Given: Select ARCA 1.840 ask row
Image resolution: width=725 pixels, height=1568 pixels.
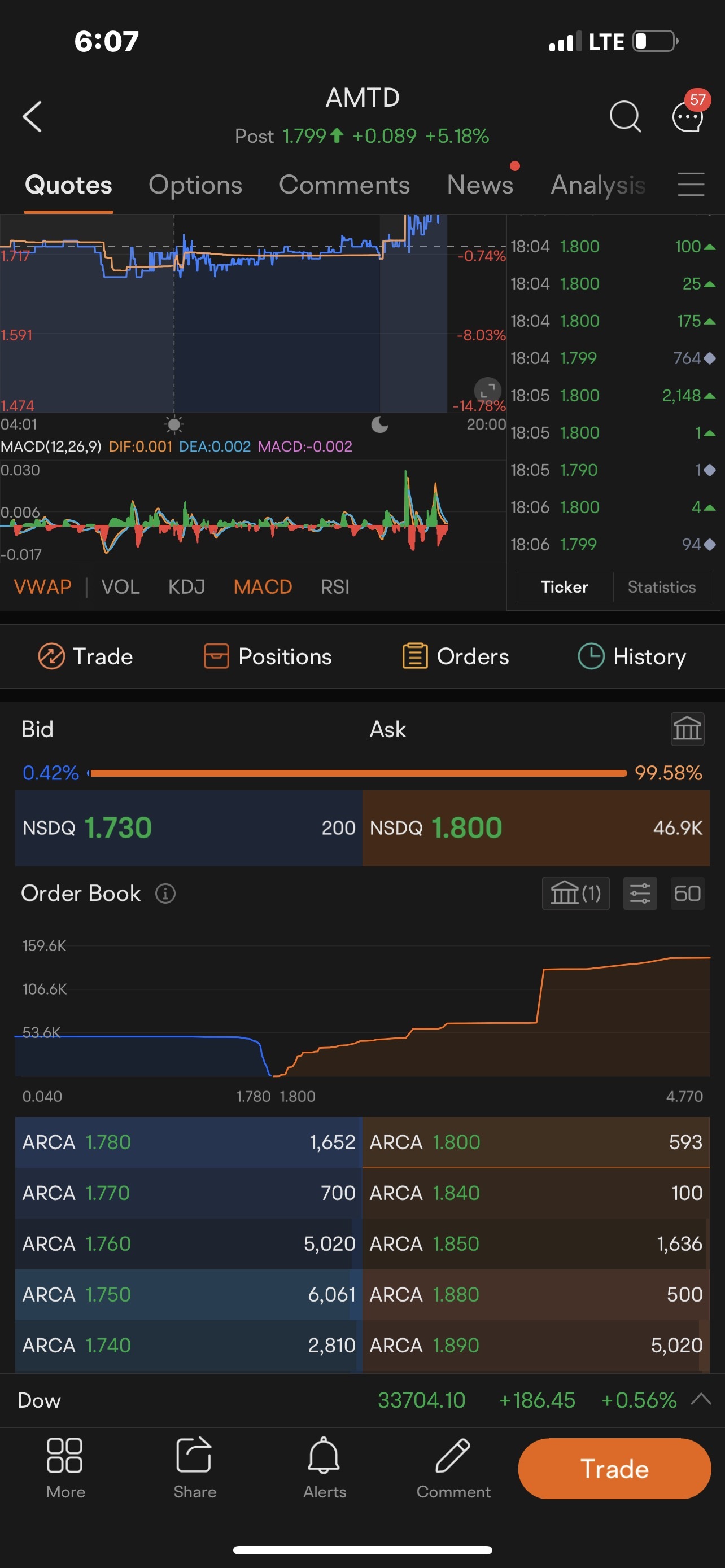Looking at the screenshot, I should coord(536,1193).
